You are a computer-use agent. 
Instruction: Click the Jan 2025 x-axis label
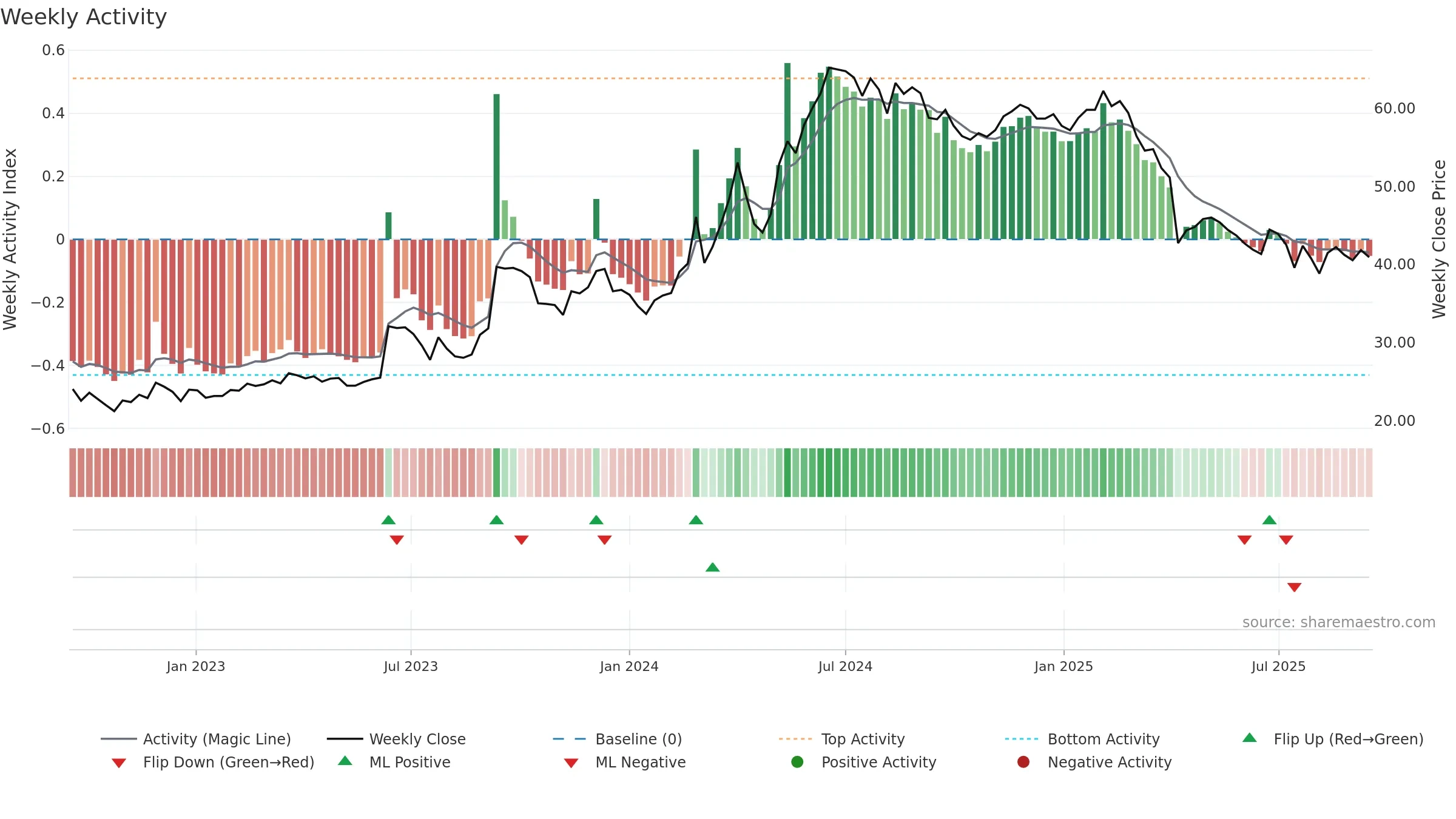(x=1063, y=666)
